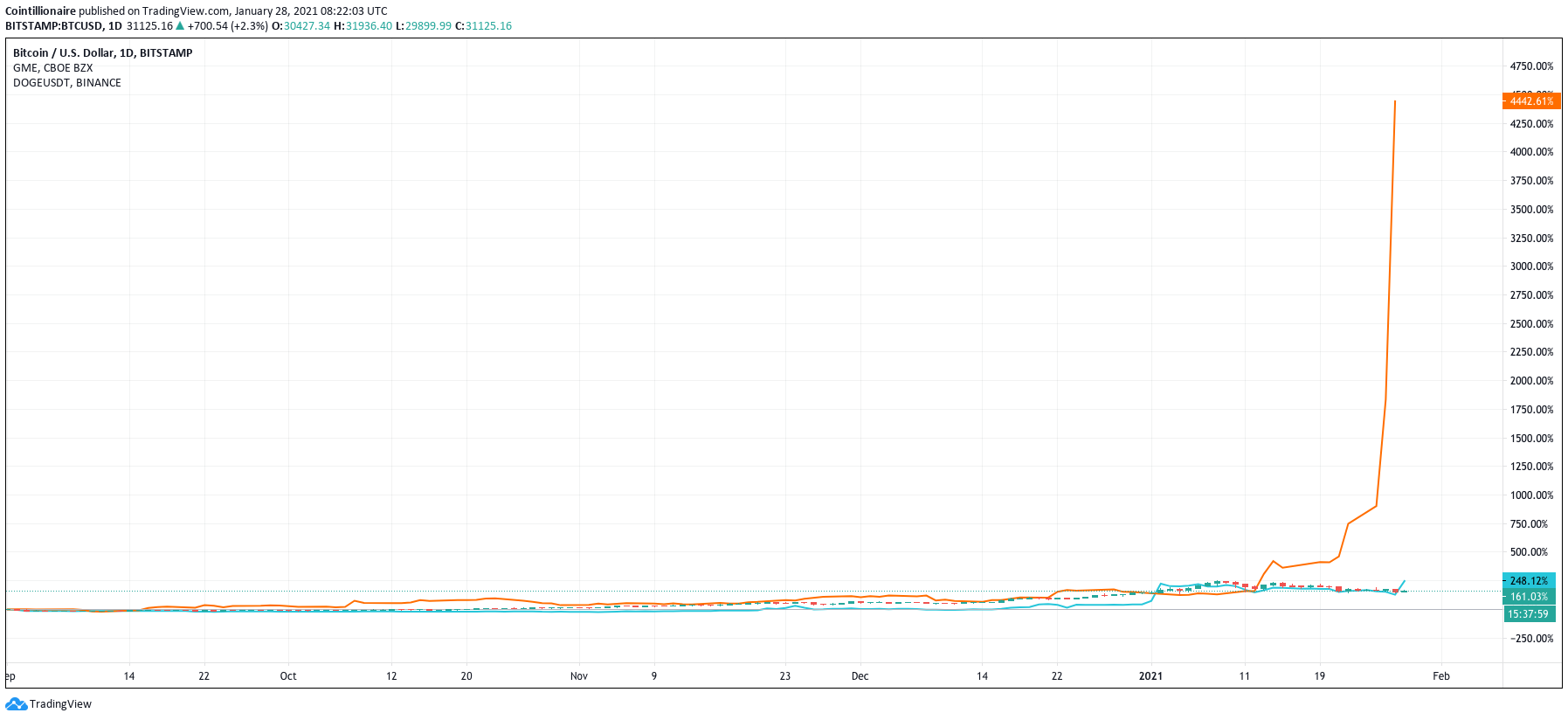Click the Feb date on time axis
The image size is (1568, 720).
[x=1441, y=676]
